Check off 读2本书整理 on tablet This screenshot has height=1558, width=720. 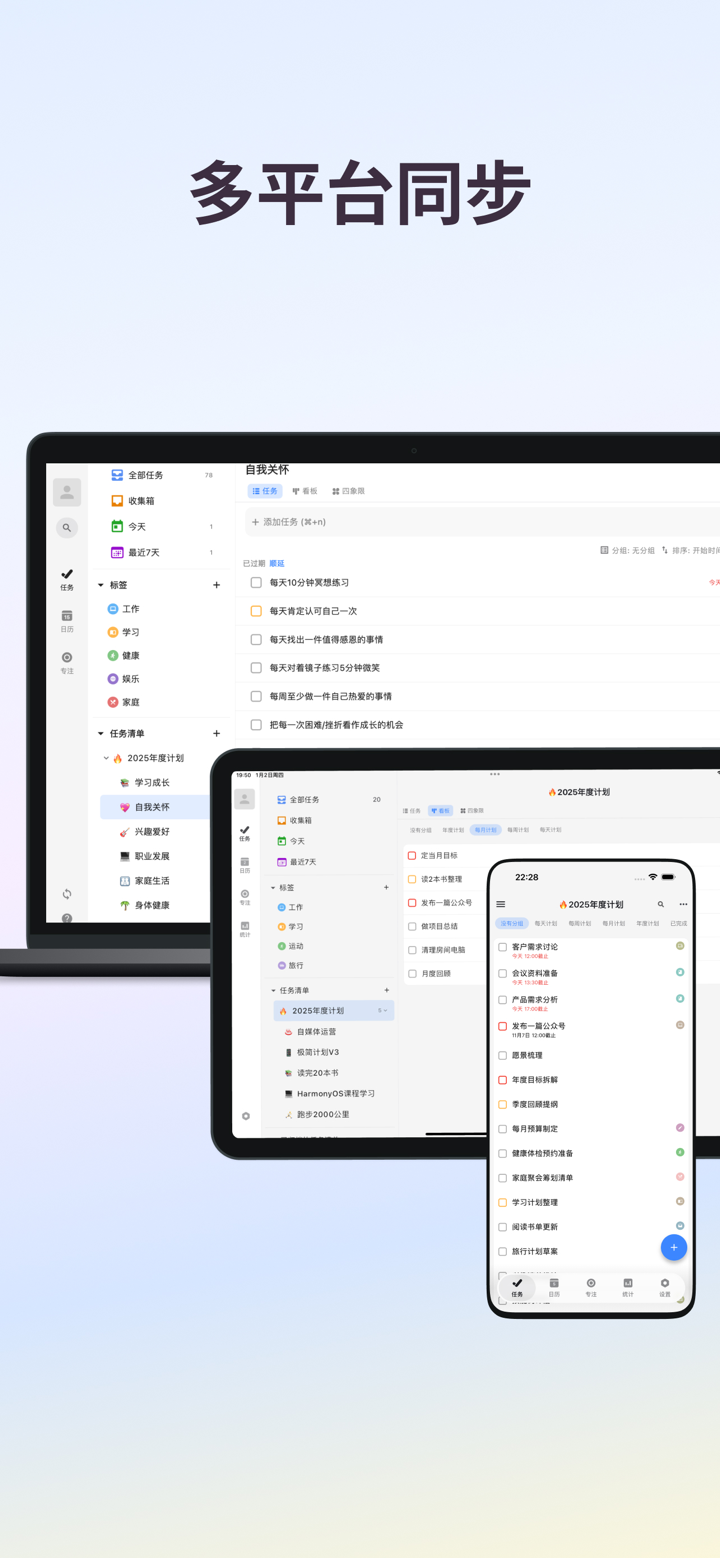coord(412,879)
